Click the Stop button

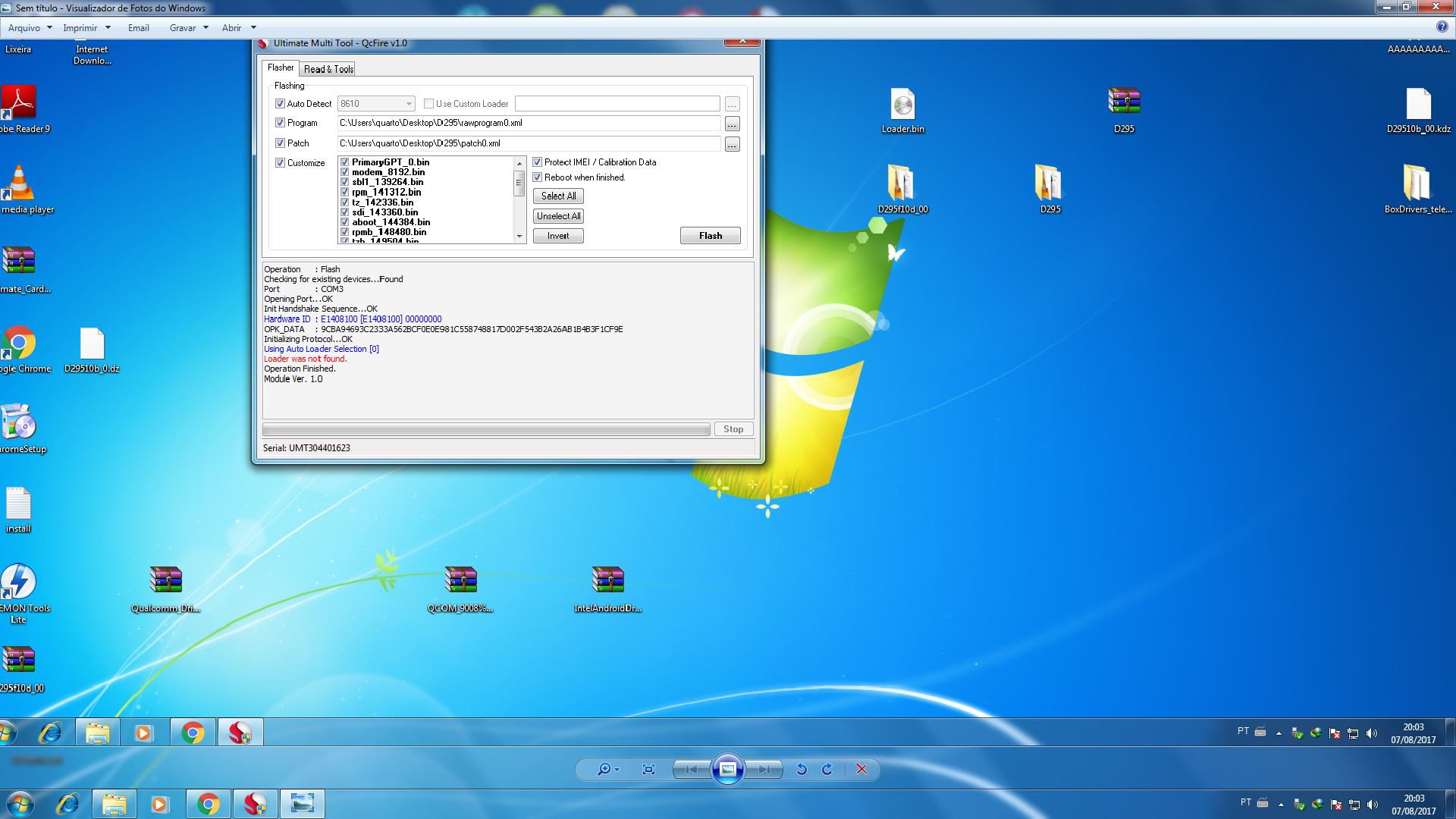733,429
